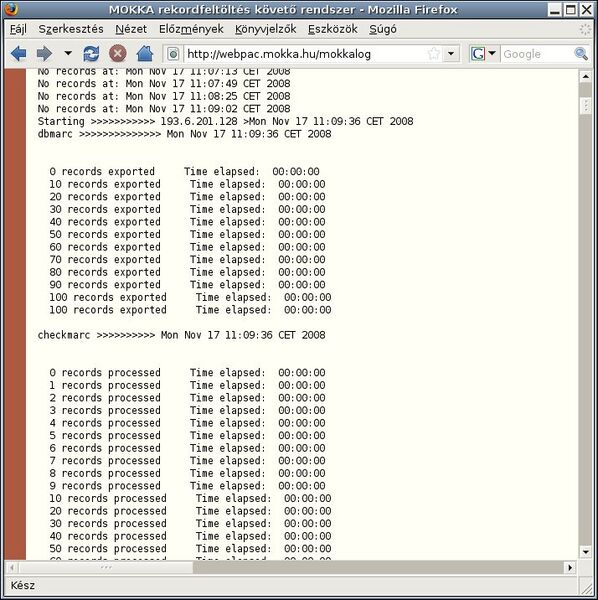Click the site identity icon in address bar
The image size is (598, 600).
(173, 54)
